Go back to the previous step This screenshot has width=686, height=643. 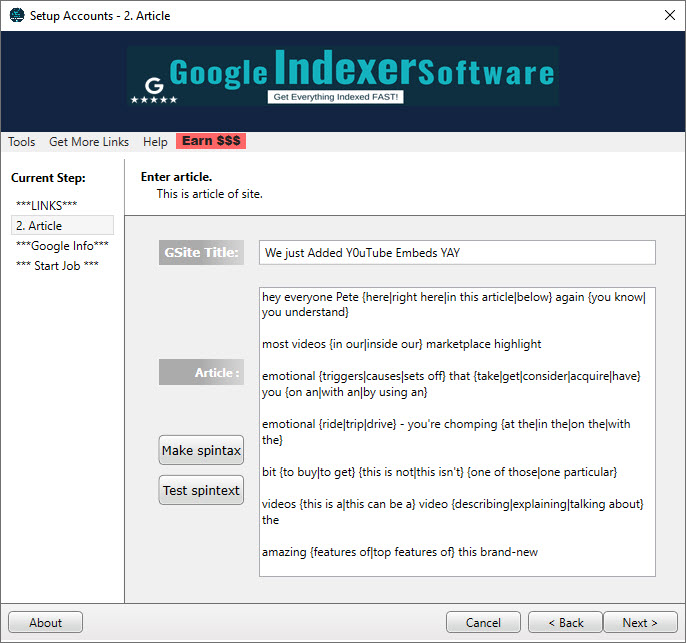[566, 622]
